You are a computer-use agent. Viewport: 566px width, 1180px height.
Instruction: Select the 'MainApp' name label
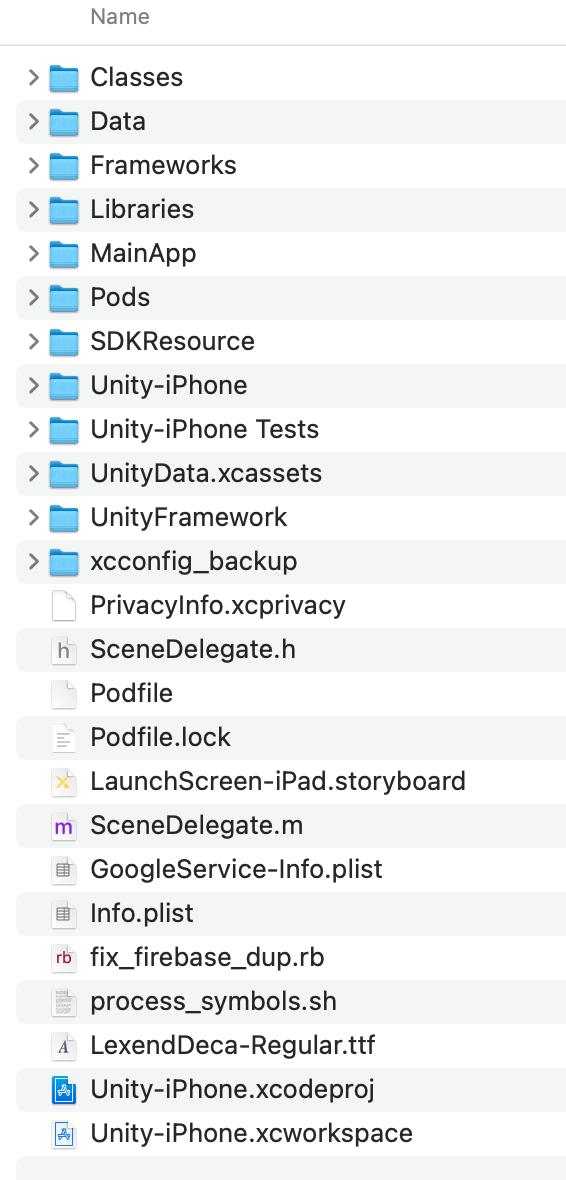tap(143, 254)
